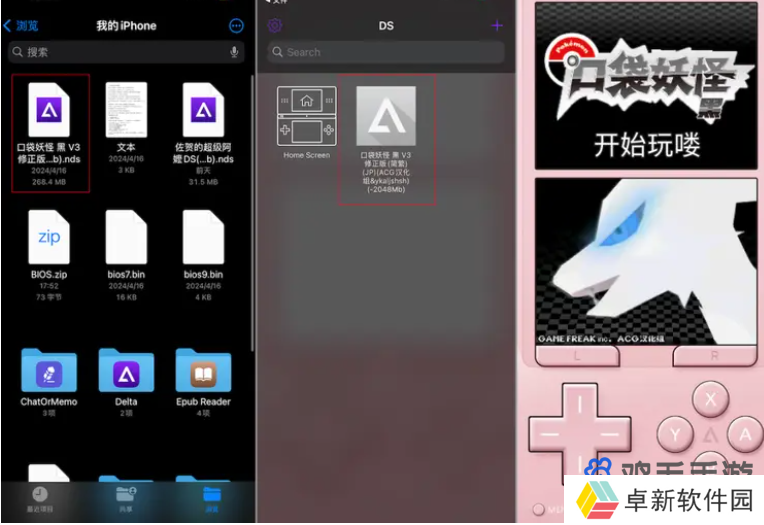Tap the L shoulder button
The height and width of the screenshot is (525, 764).
click(577, 356)
